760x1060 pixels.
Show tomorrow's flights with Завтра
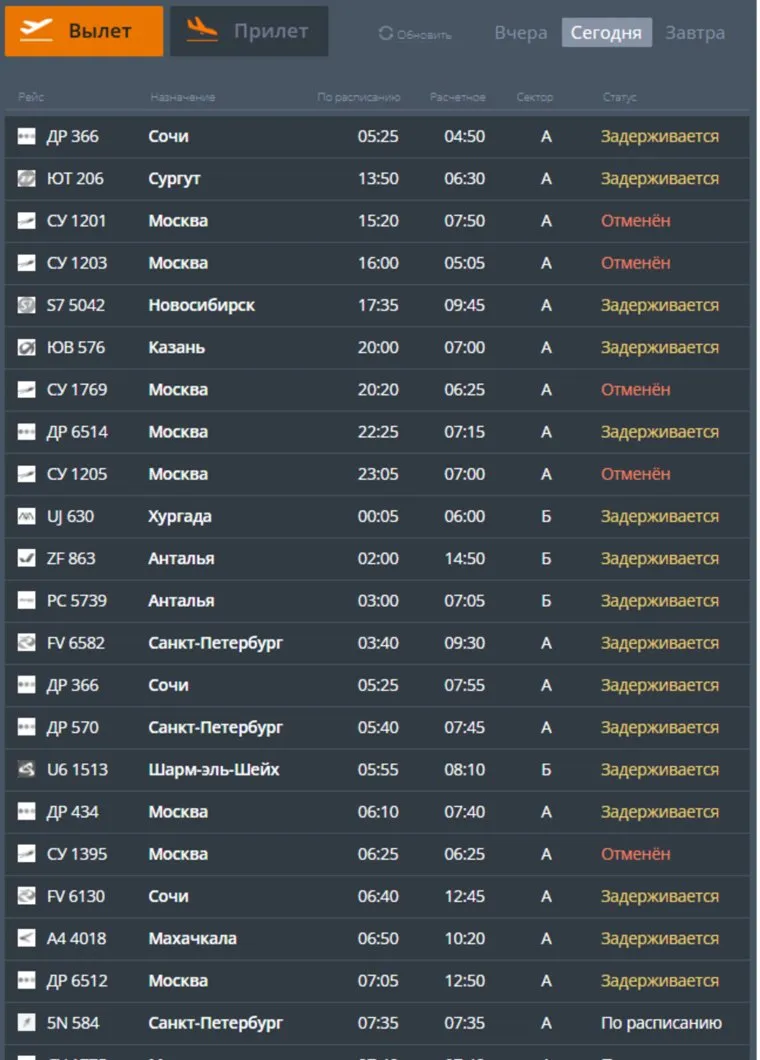[x=695, y=33]
